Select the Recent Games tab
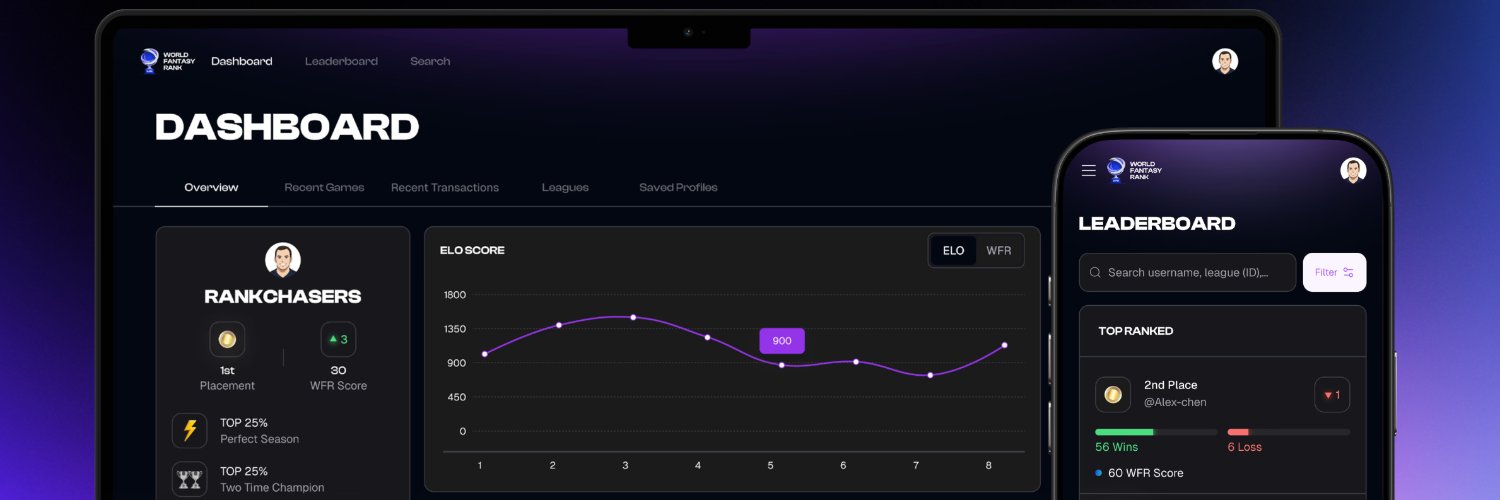The width and height of the screenshot is (1500, 500). [324, 187]
